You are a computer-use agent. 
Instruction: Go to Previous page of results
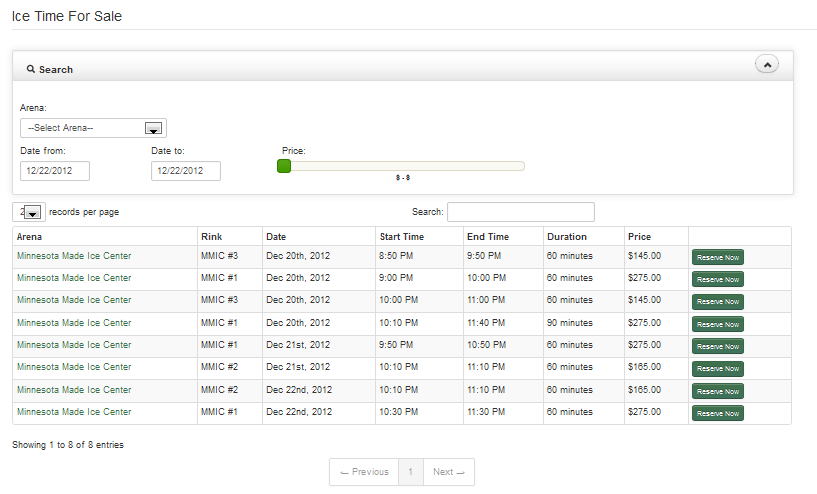pyautogui.click(x=364, y=472)
